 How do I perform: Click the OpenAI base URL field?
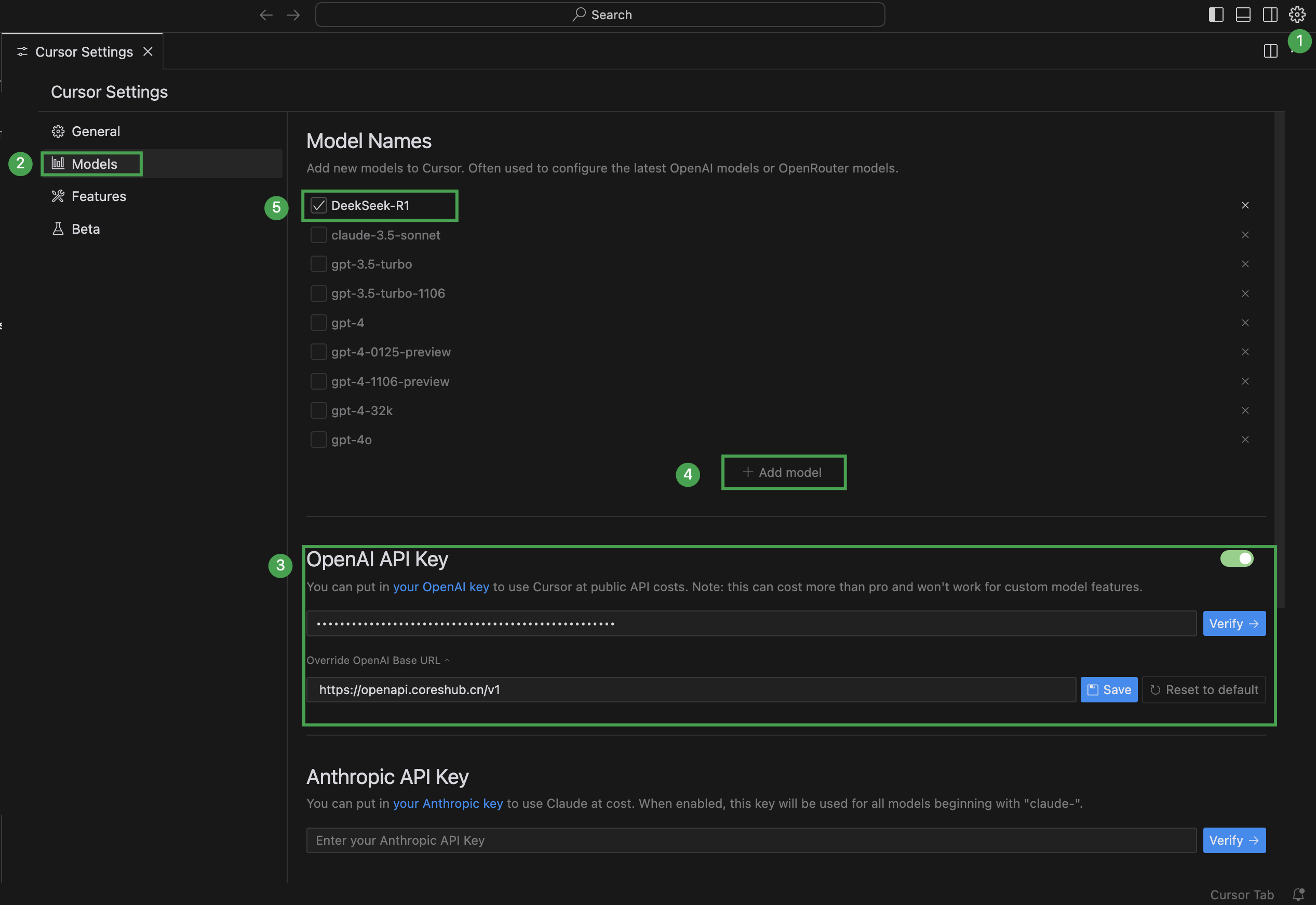click(x=691, y=690)
